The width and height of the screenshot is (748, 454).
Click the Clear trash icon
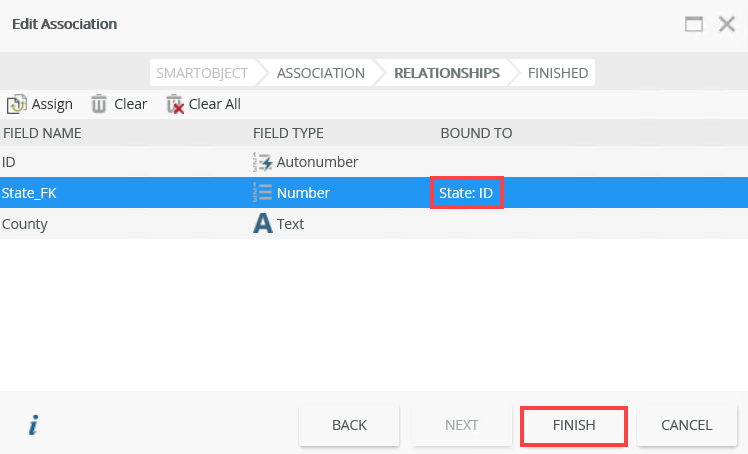click(x=99, y=104)
